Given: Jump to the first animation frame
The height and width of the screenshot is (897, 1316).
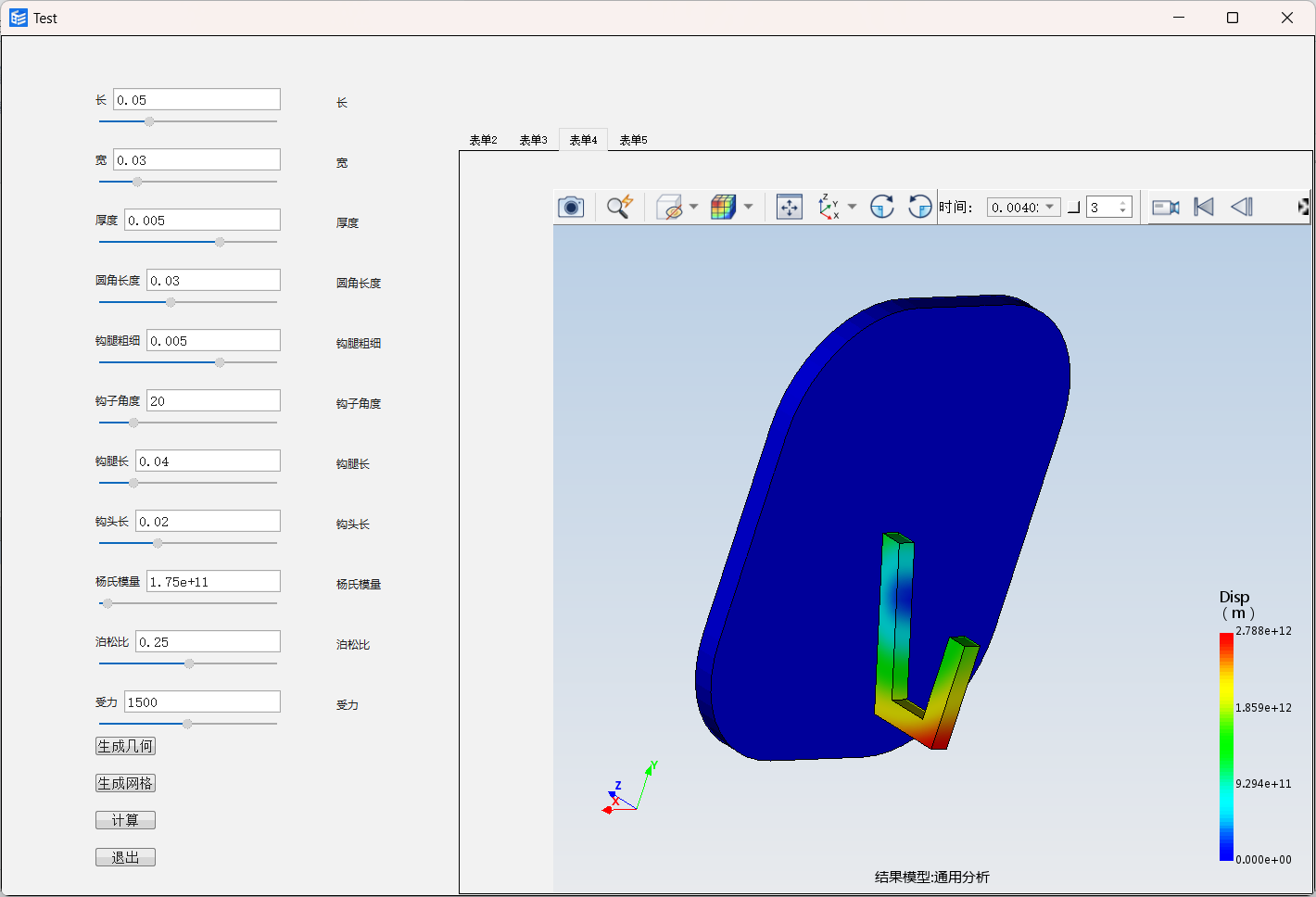Looking at the screenshot, I should pyautogui.click(x=1204, y=207).
